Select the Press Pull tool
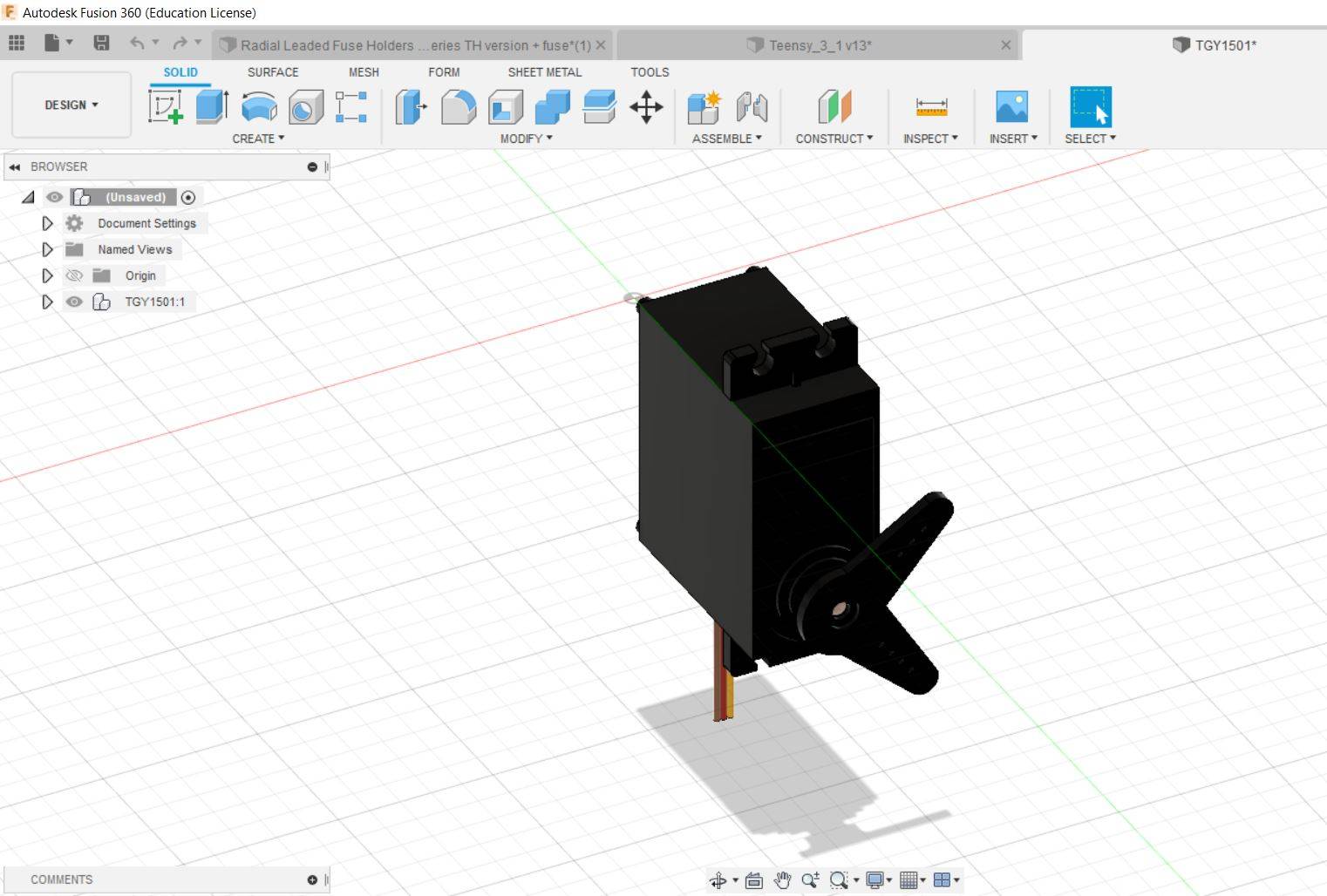Screen dimensions: 1327x896 (411, 107)
